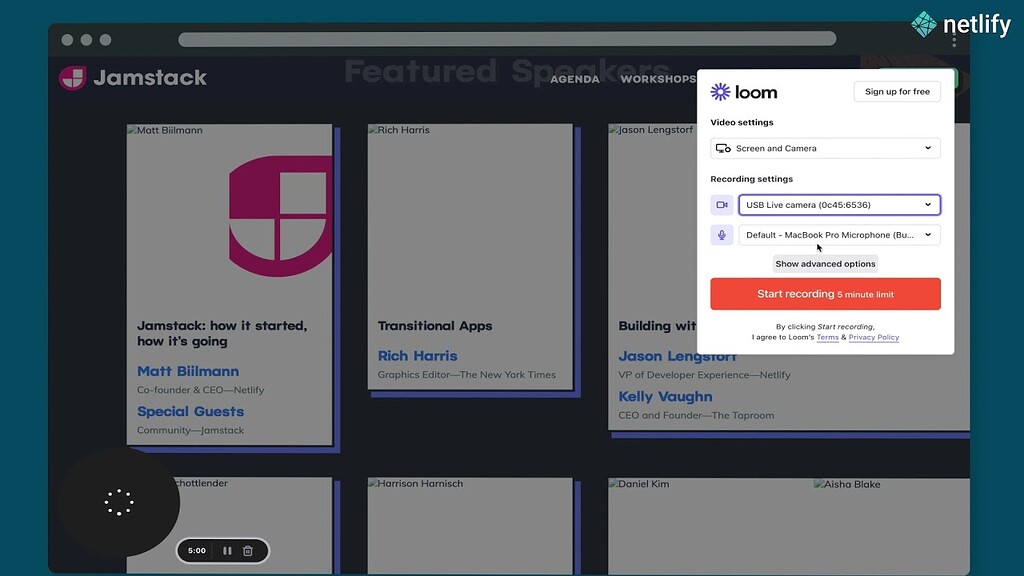Image resolution: width=1024 pixels, height=576 pixels.
Task: Click the Jamstack logo in the header
Action: (x=133, y=78)
